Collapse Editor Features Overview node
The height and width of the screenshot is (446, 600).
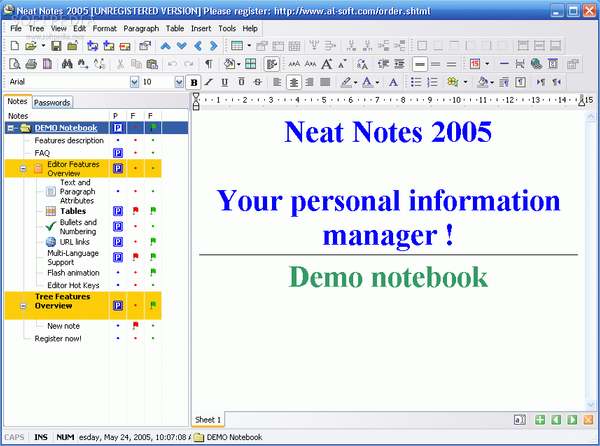tap(23, 169)
